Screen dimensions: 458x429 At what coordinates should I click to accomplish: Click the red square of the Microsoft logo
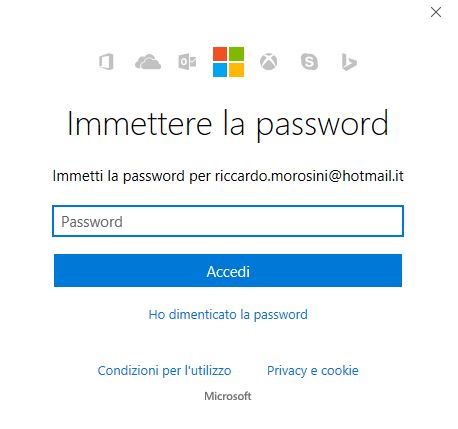pyautogui.click(x=220, y=54)
